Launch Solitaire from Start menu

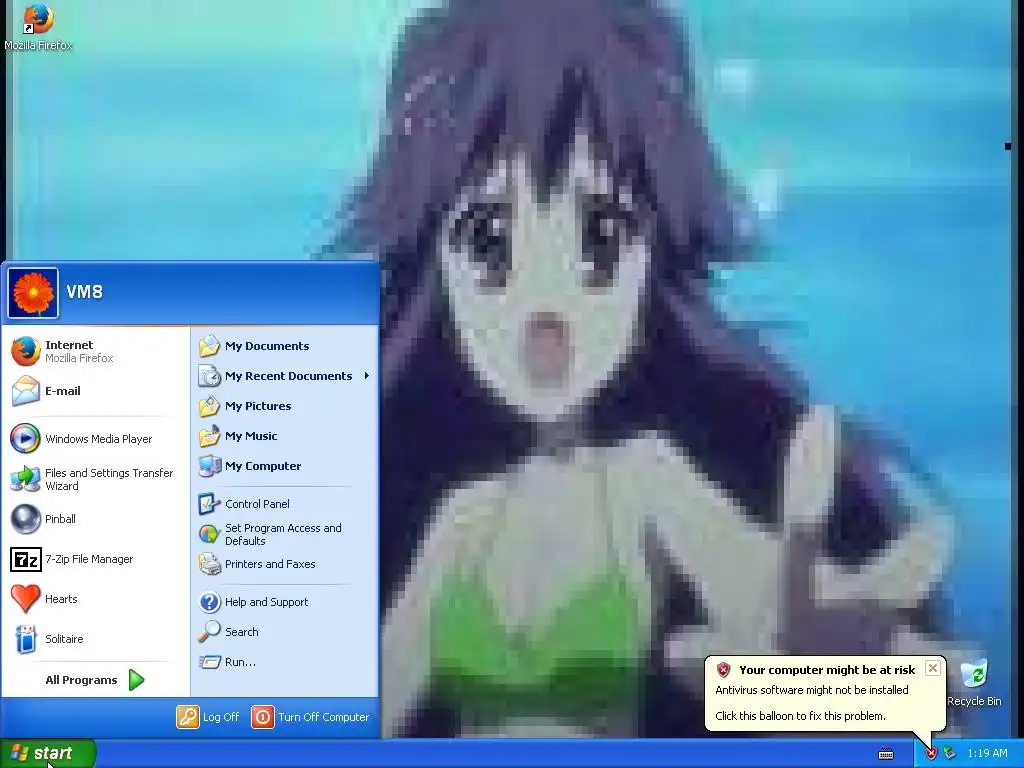point(96,639)
